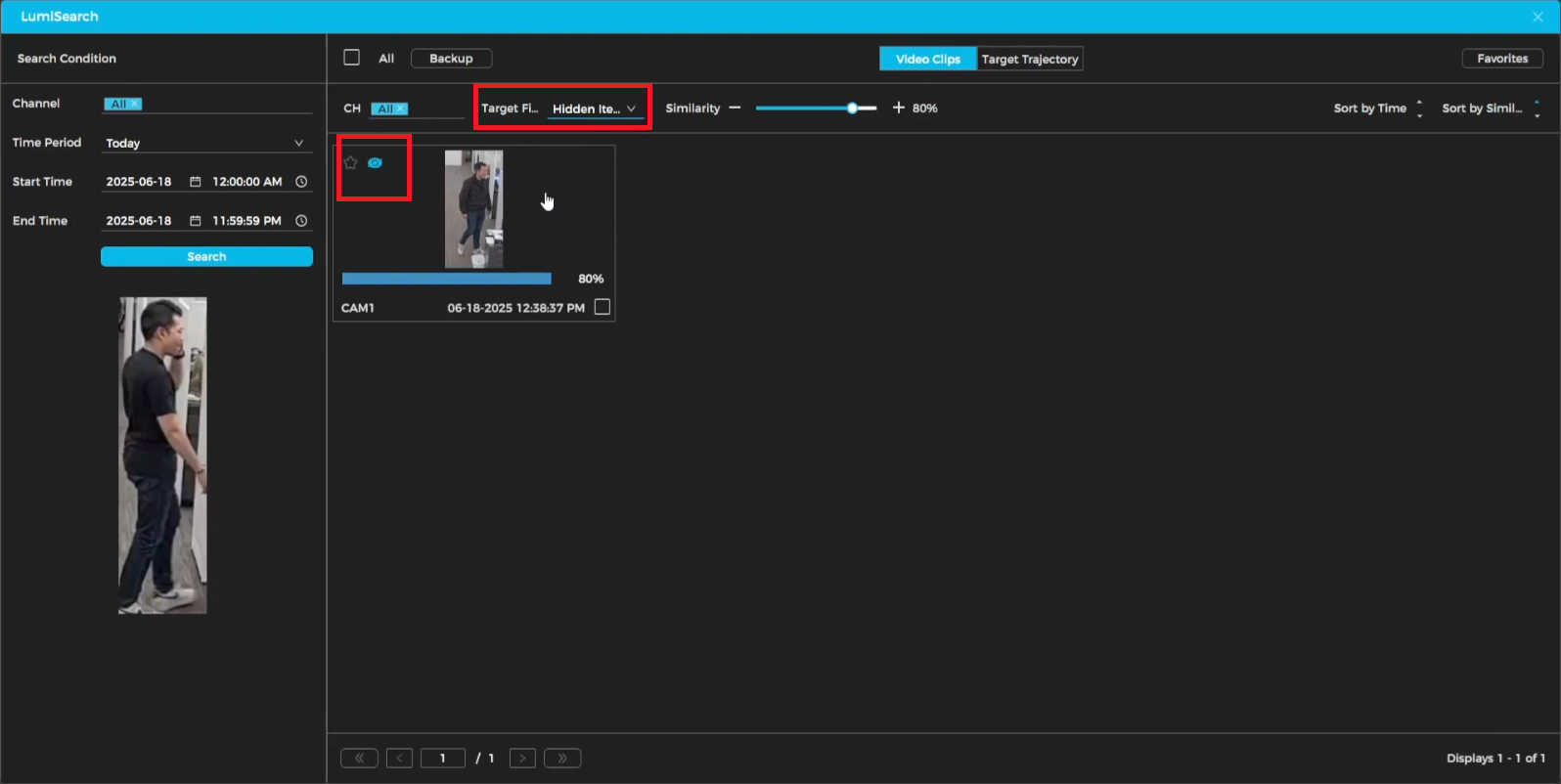Open the Start Time calendar picker
Screen dimensions: 1561x784
(x=196, y=182)
